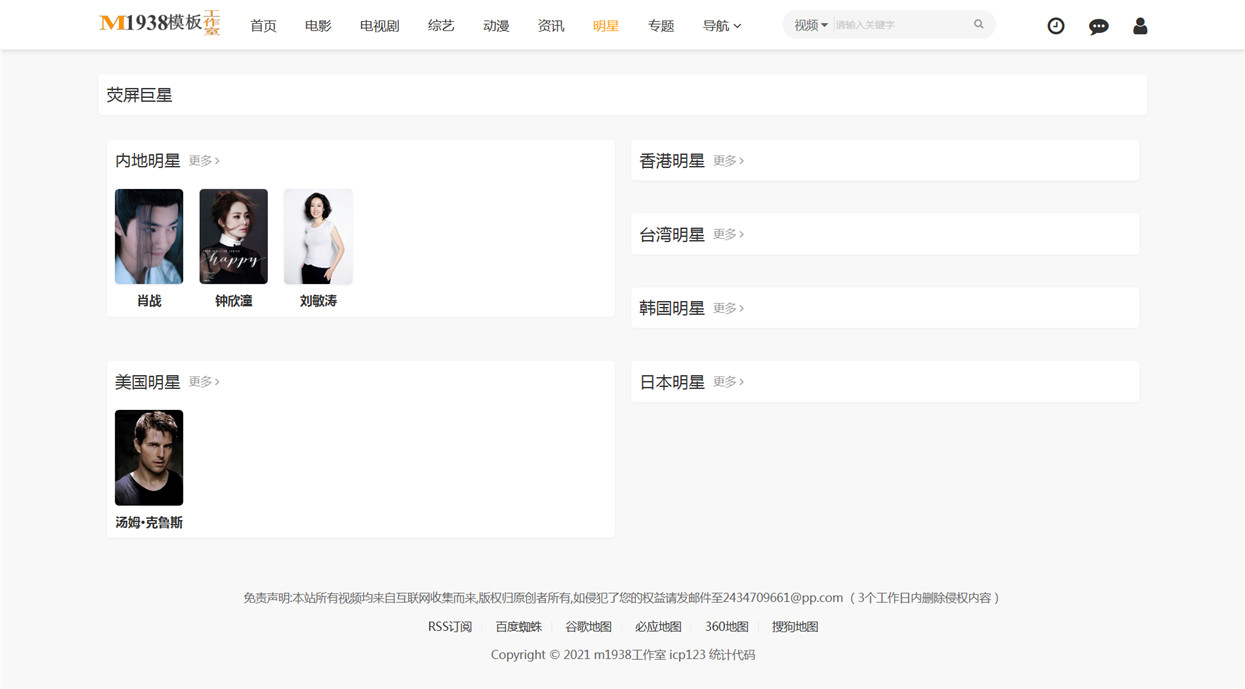Expand the 视频 search type dropdown
This screenshot has height=689, width=1245.
click(810, 25)
